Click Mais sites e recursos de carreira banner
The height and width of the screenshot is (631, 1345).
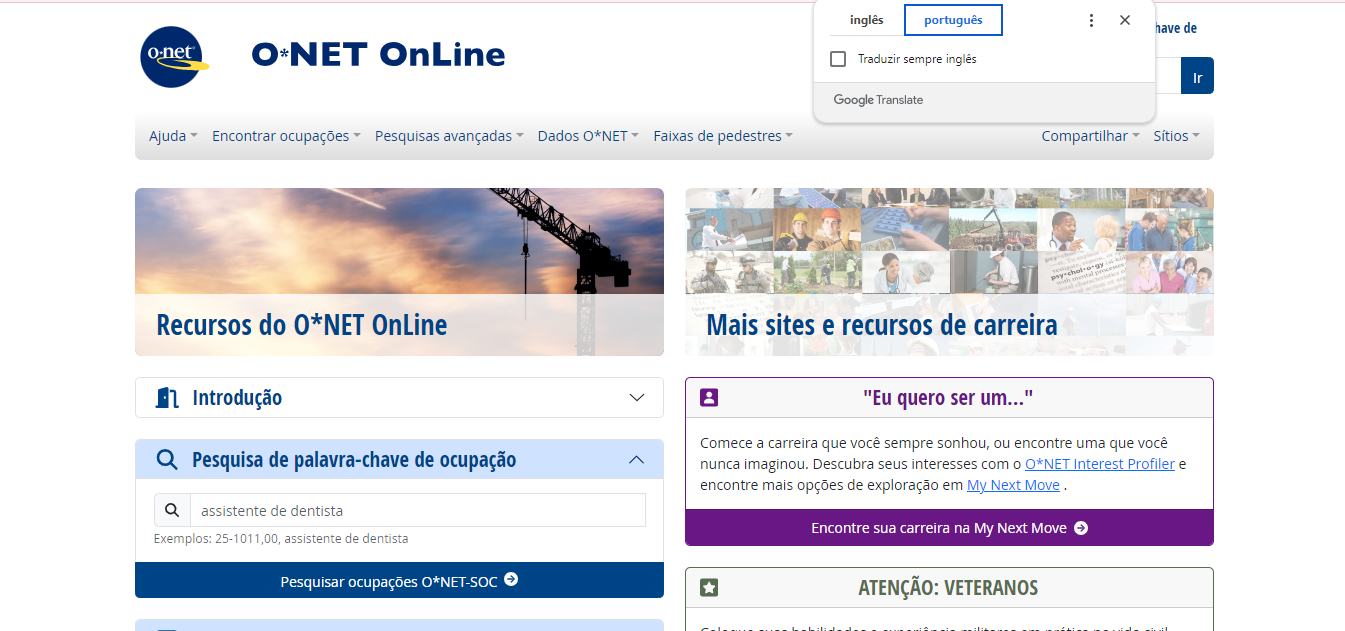pos(949,272)
